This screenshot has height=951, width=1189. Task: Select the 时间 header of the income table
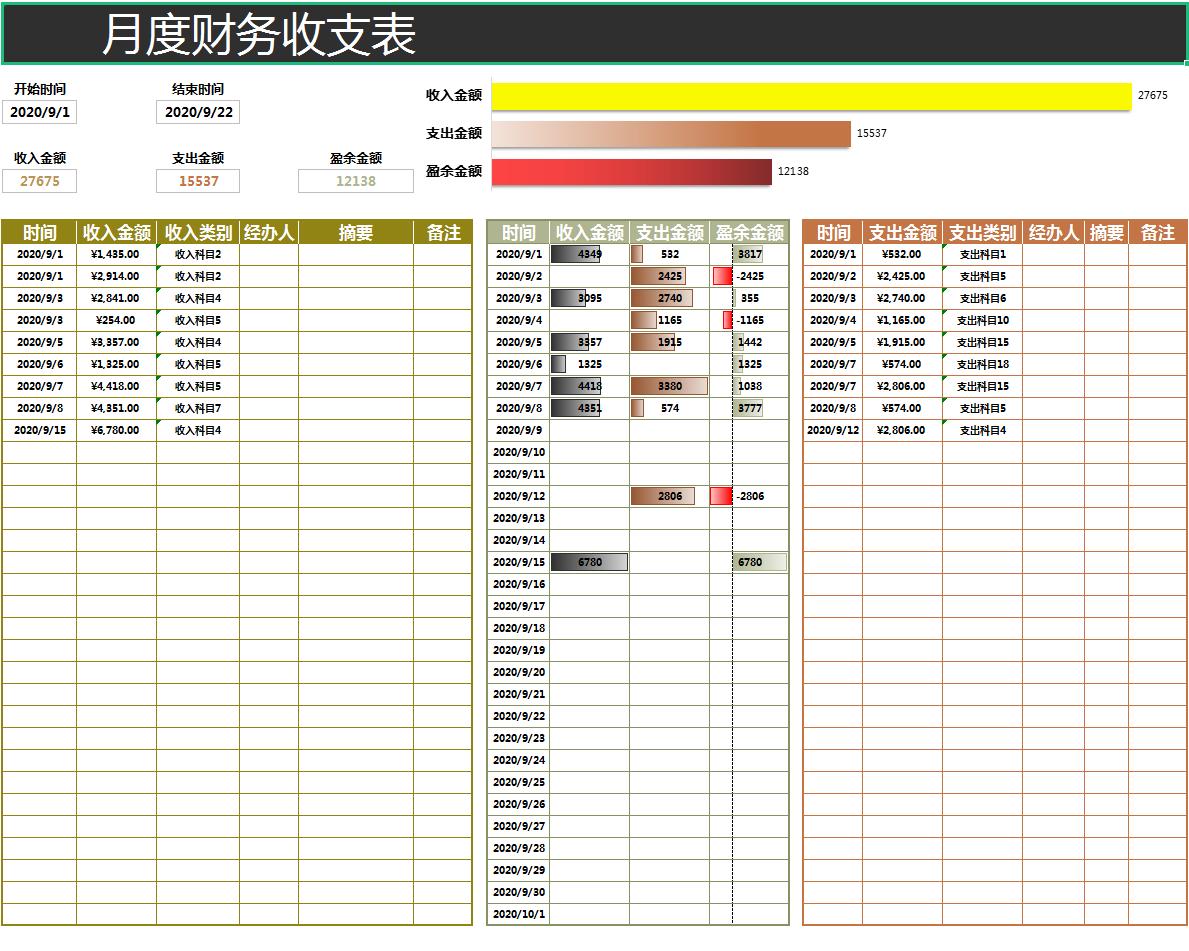pyautogui.click(x=38, y=232)
